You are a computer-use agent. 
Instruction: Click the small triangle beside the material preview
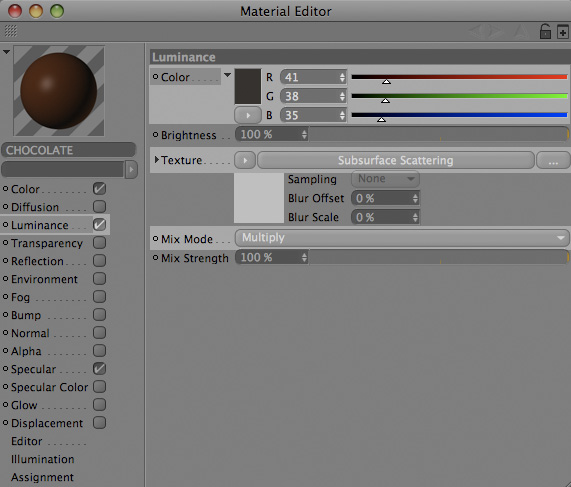click(x=6, y=52)
